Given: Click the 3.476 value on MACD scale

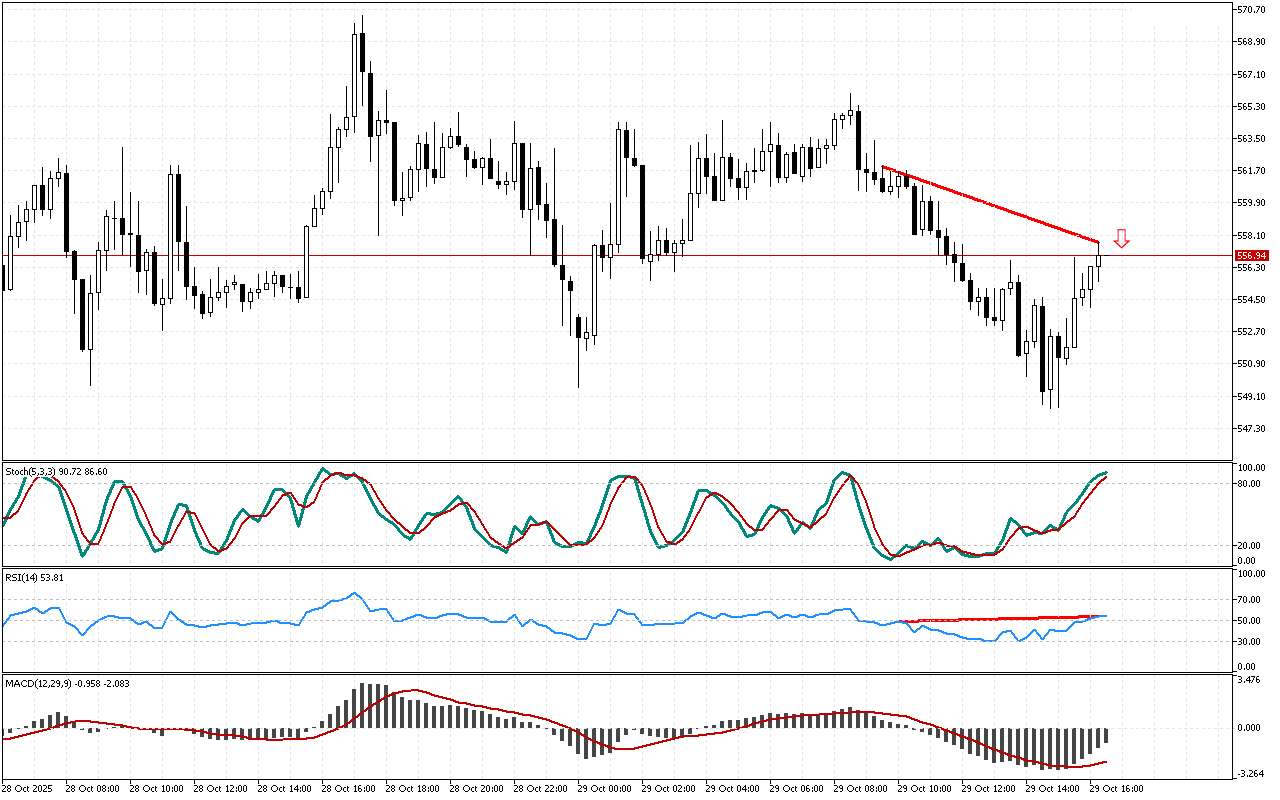Looking at the screenshot, I should (1249, 680).
